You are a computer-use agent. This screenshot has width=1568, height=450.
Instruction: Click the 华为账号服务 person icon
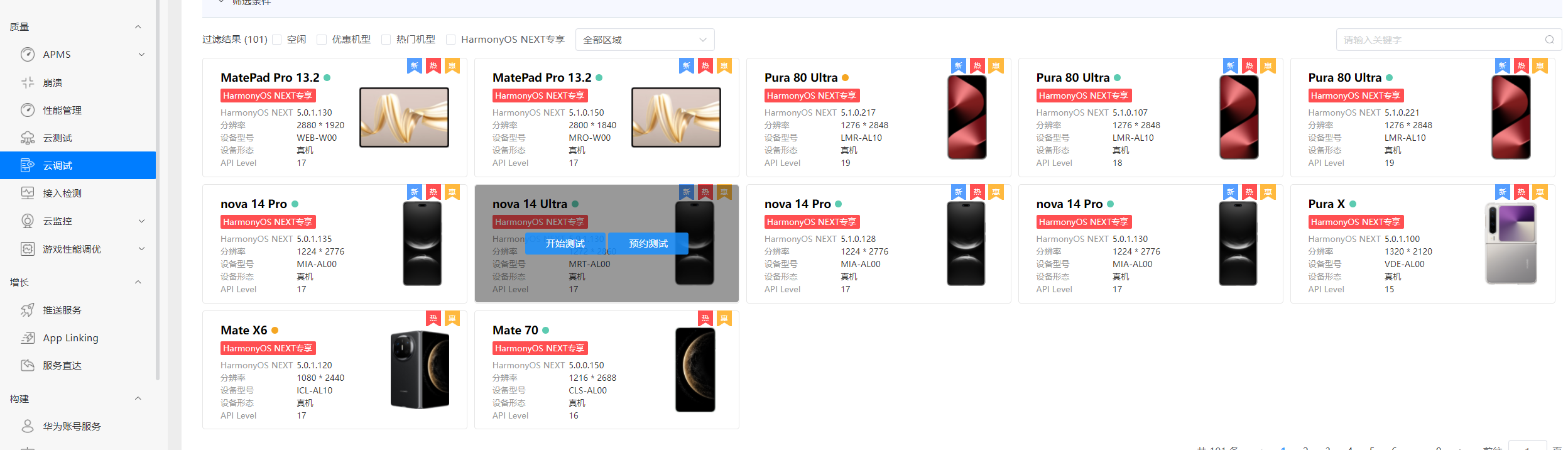[x=28, y=426]
